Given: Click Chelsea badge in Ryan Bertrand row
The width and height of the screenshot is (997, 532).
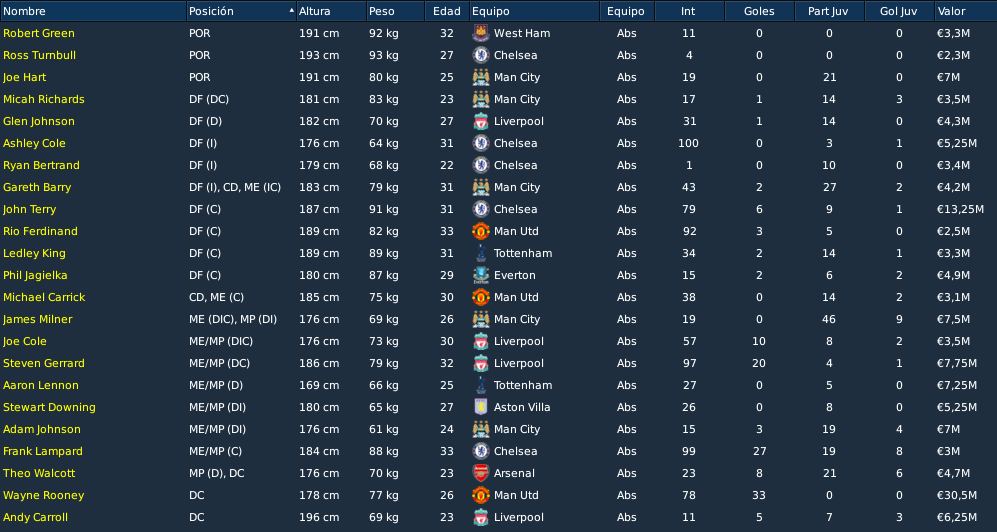Looking at the screenshot, I should pyautogui.click(x=481, y=165).
